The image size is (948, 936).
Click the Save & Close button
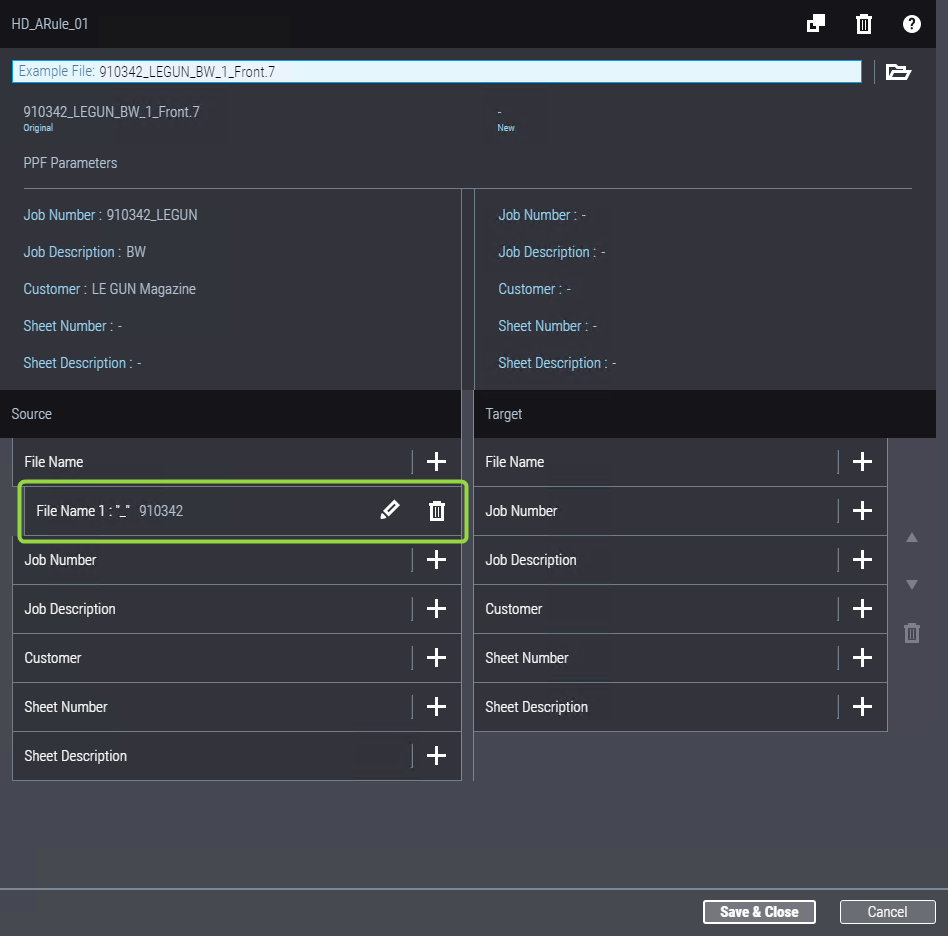[759, 912]
